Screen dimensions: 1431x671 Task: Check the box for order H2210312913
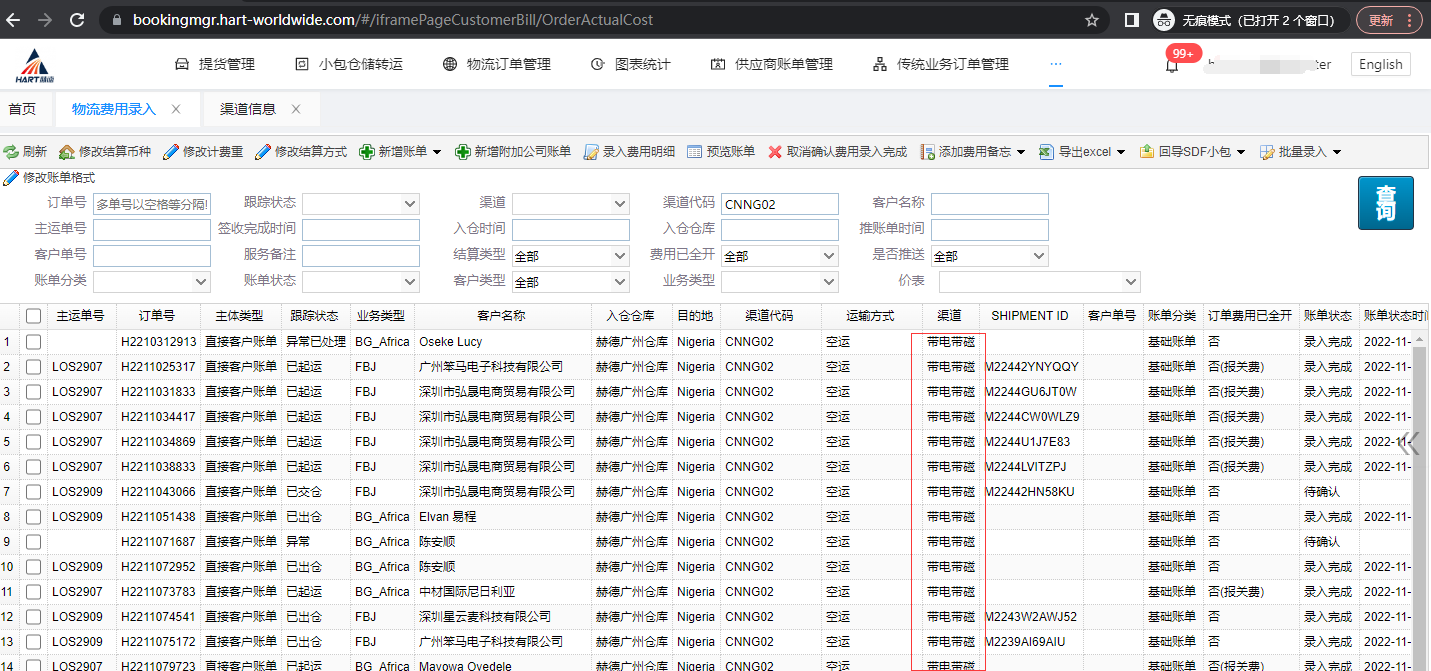pyautogui.click(x=34, y=342)
